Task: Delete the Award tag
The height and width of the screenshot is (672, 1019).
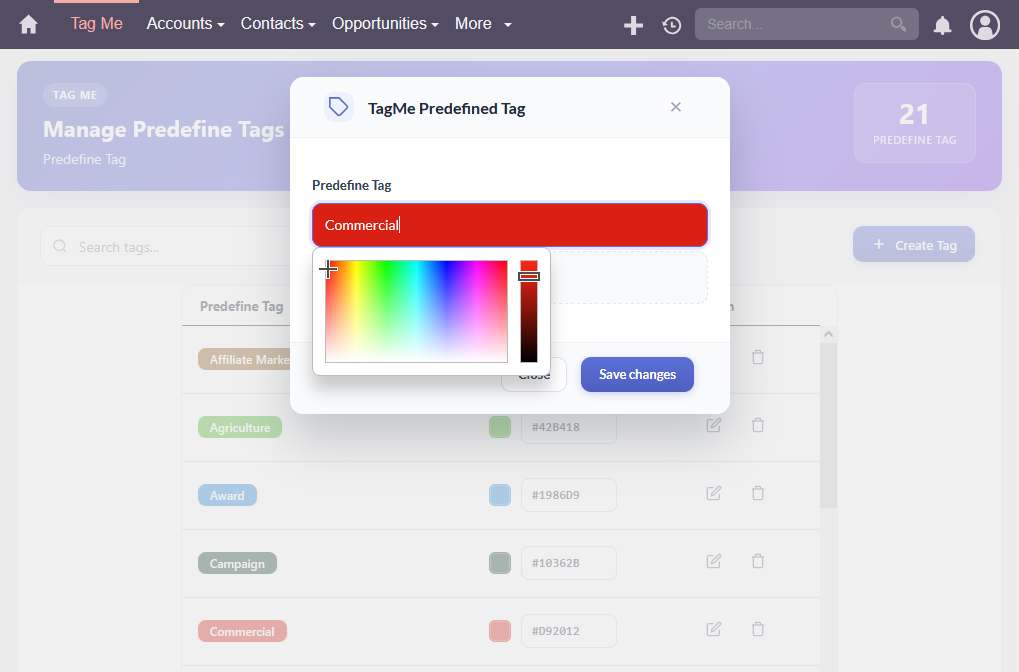Action: tap(758, 493)
